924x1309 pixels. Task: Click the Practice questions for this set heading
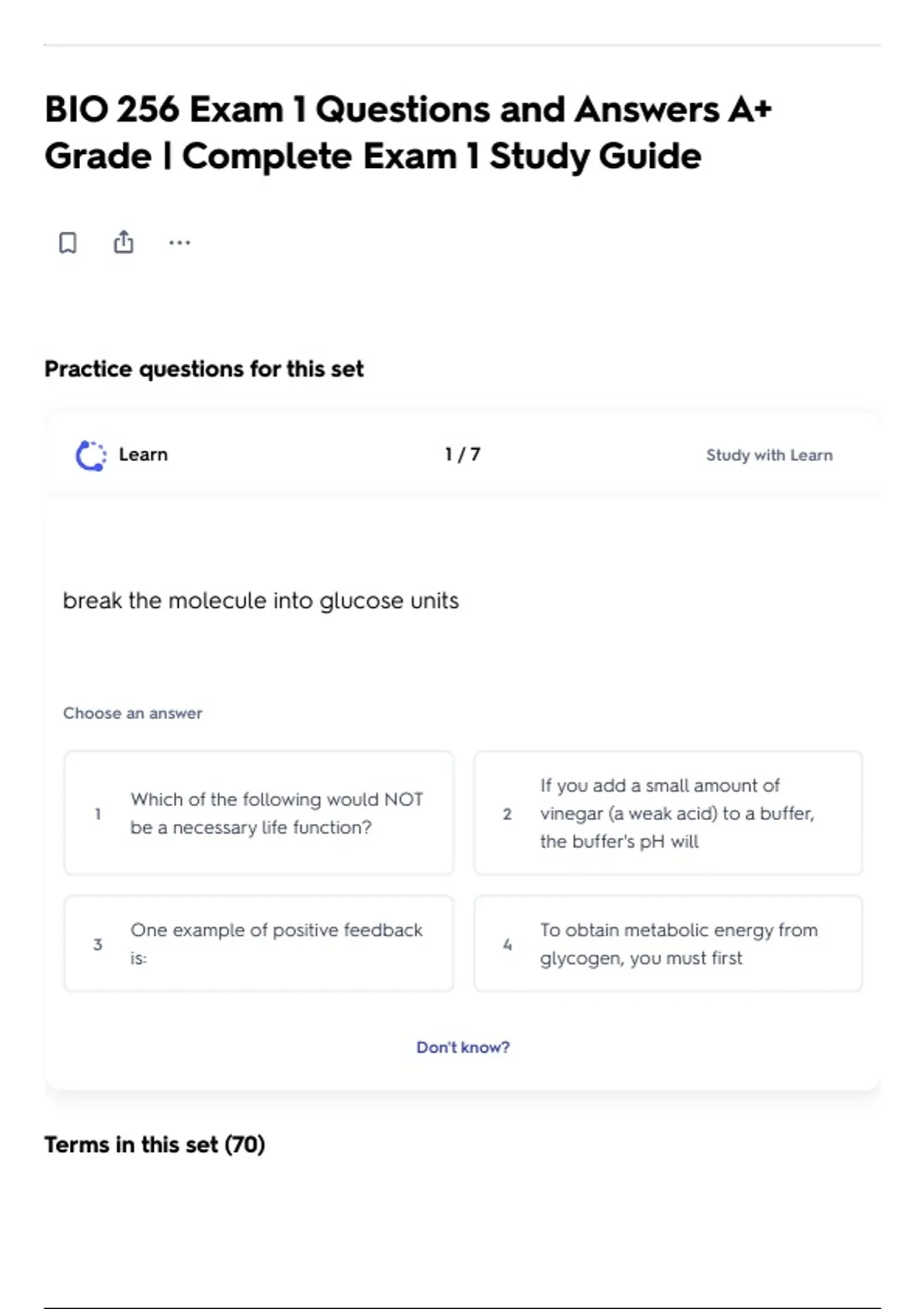tap(204, 369)
